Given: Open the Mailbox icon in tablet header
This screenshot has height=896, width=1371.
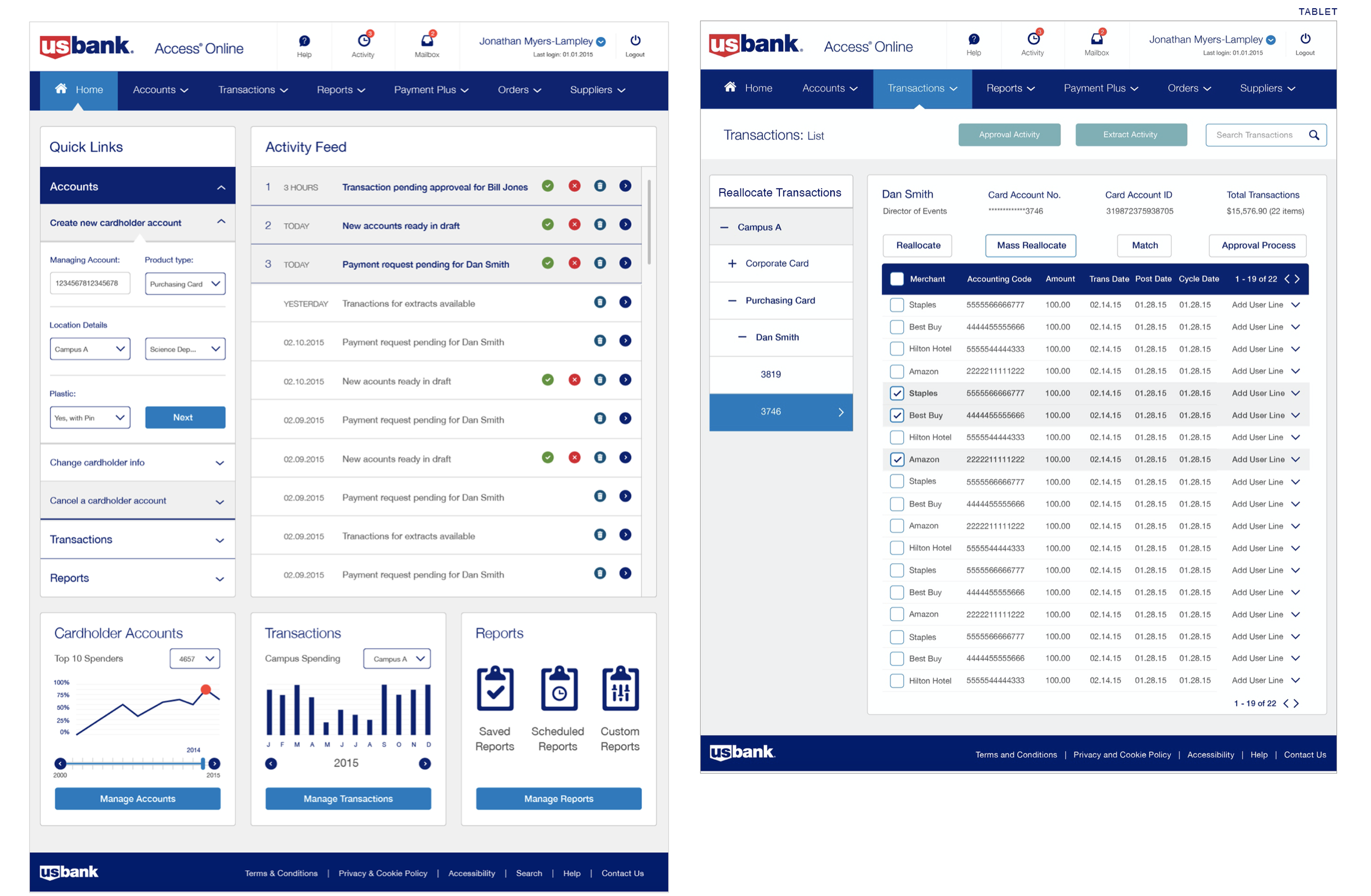Looking at the screenshot, I should [1096, 38].
